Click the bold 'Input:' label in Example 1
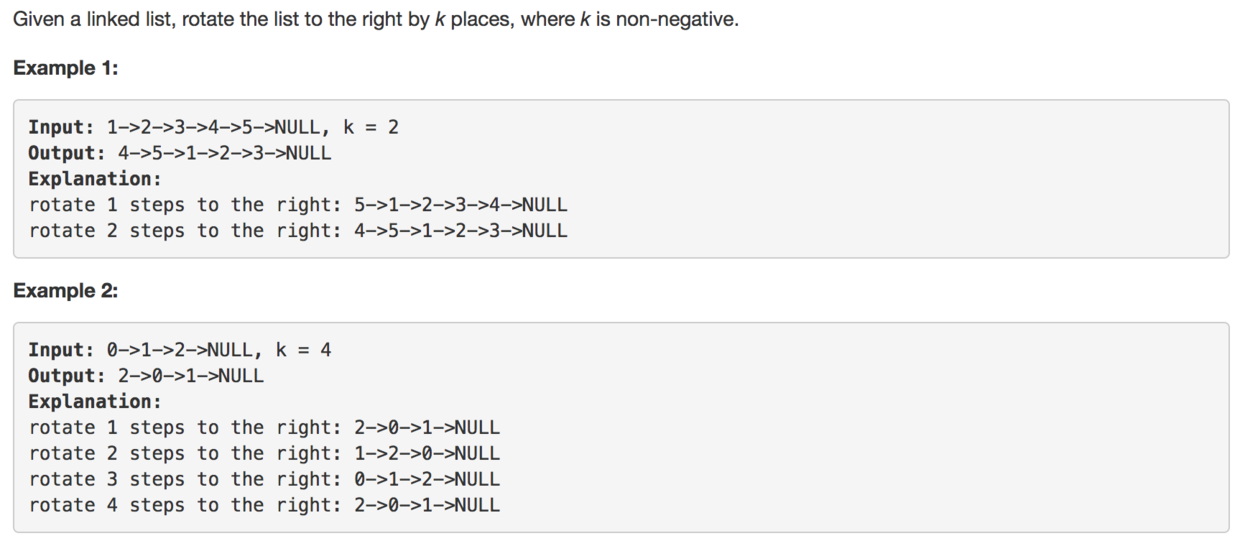The image size is (1240, 546). [61, 127]
